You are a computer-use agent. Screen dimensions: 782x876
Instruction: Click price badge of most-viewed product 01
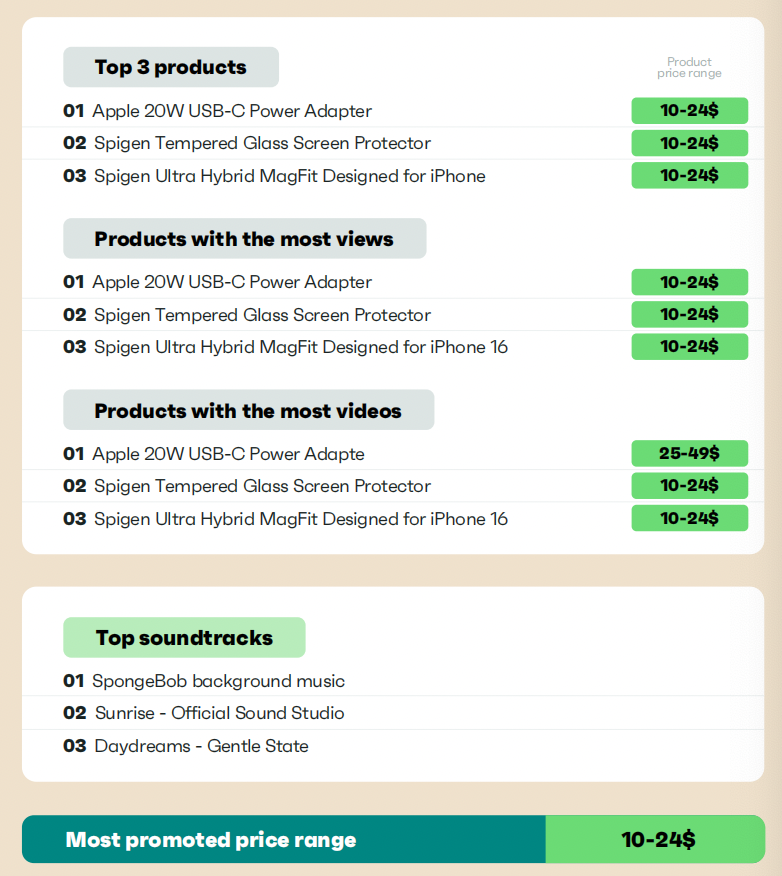(x=690, y=282)
